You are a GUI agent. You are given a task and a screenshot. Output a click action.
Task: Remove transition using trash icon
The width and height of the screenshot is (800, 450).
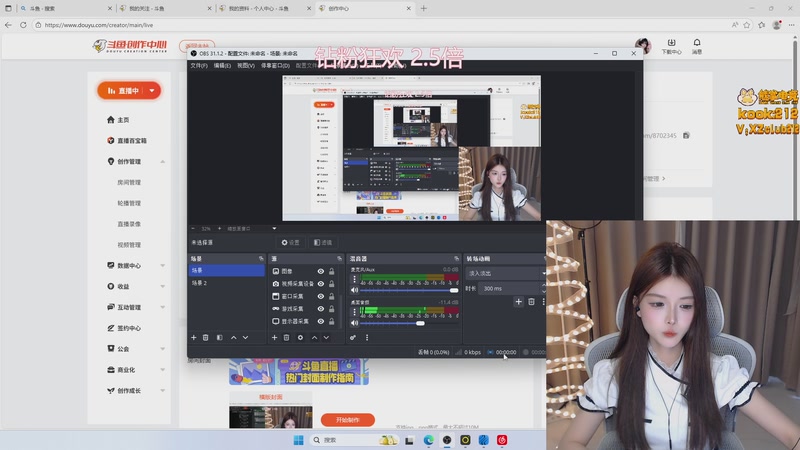click(531, 302)
